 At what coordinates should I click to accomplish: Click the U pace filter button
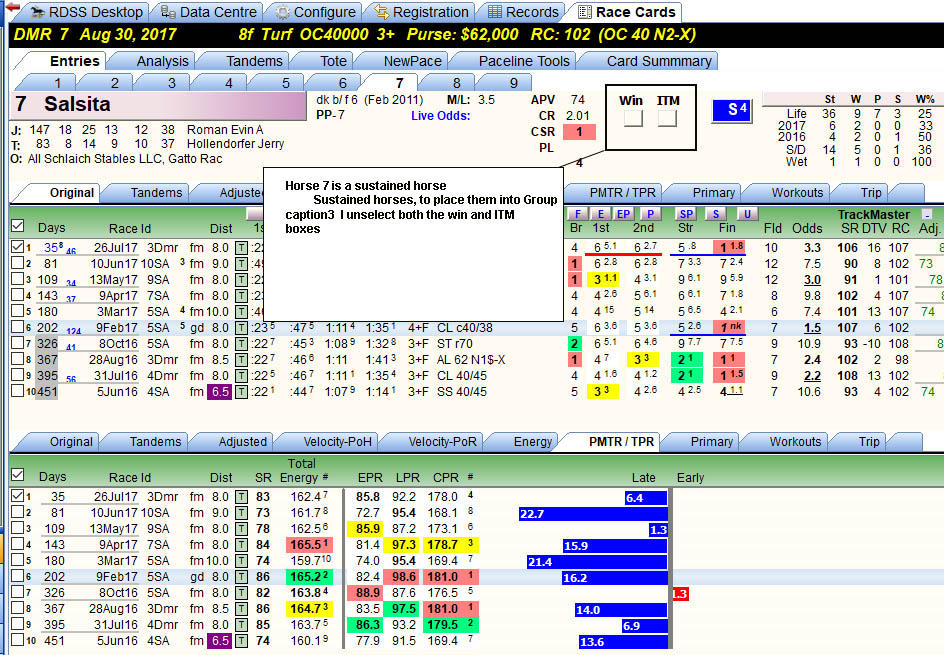[747, 214]
